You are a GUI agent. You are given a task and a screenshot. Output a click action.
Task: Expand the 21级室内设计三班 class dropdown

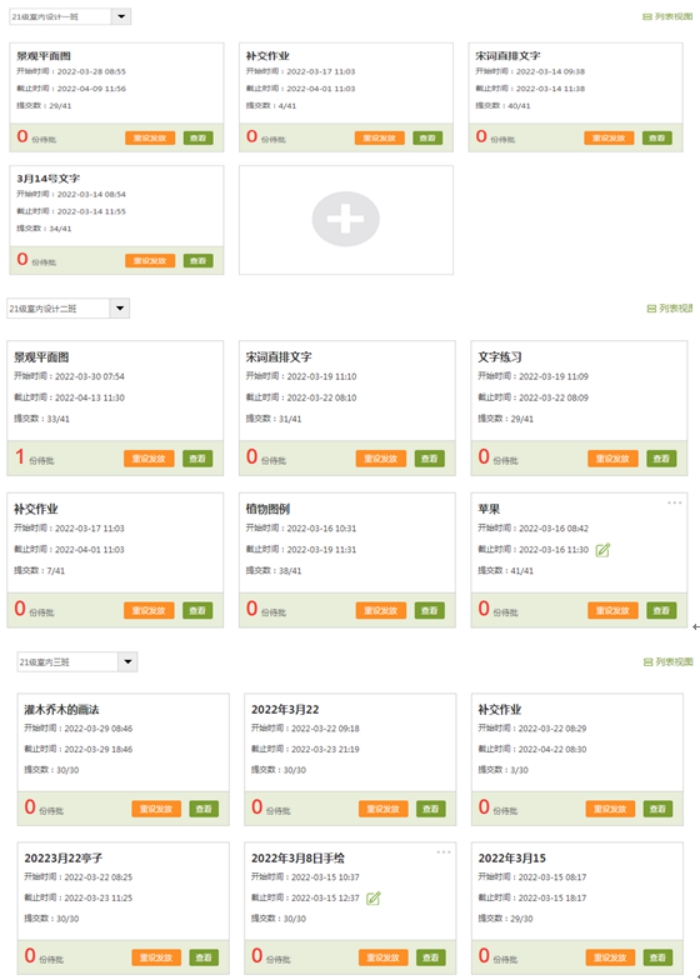[127, 662]
